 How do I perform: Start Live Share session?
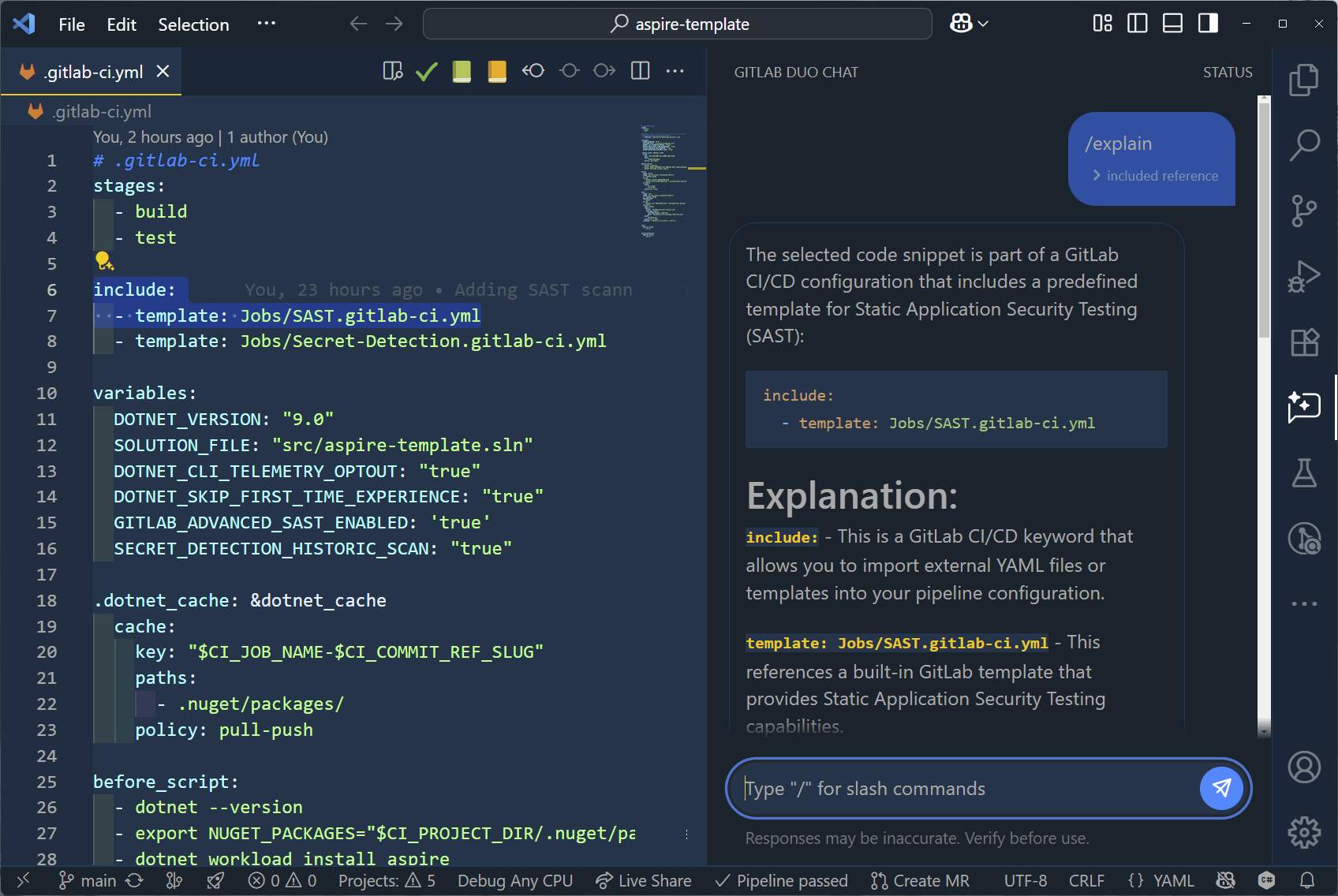click(x=644, y=880)
